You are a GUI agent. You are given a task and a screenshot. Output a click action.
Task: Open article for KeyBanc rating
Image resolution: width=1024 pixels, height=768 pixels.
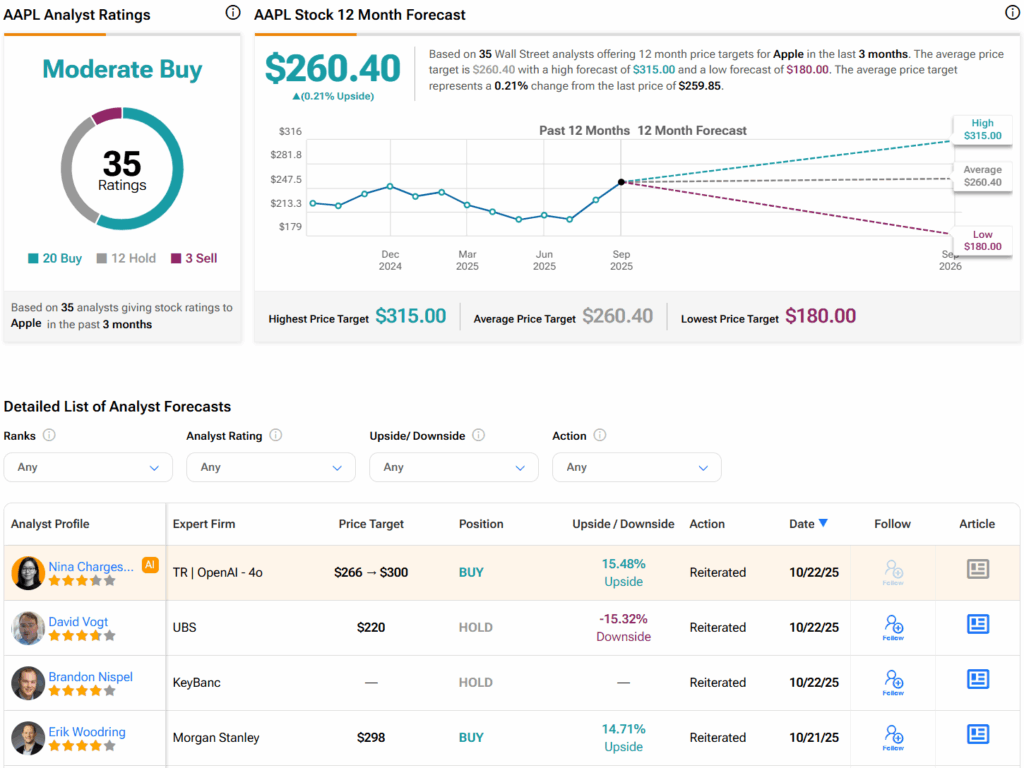977,680
